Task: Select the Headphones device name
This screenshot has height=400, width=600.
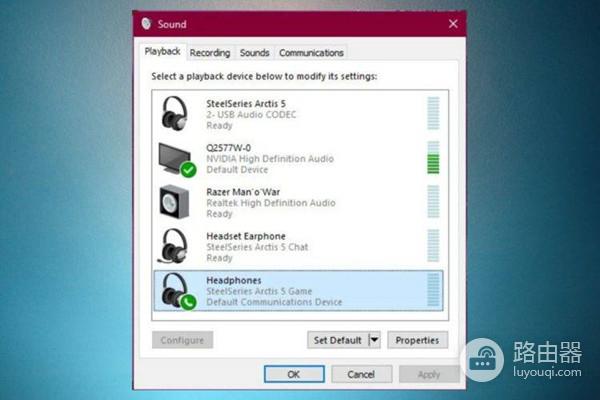Action: point(234,280)
